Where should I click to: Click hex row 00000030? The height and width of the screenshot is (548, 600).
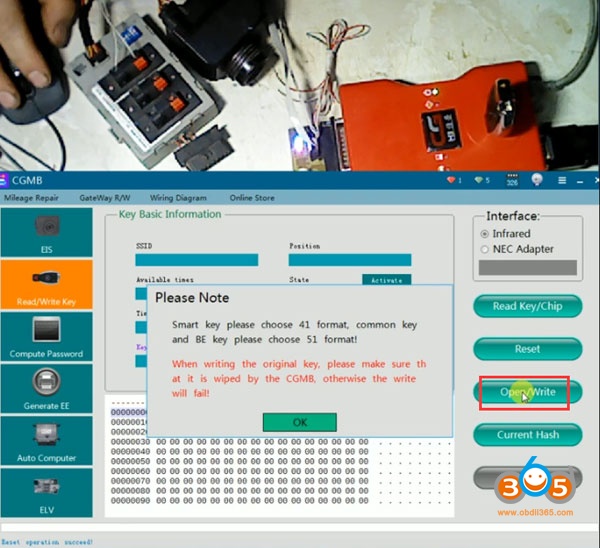pyautogui.click(x=282, y=442)
